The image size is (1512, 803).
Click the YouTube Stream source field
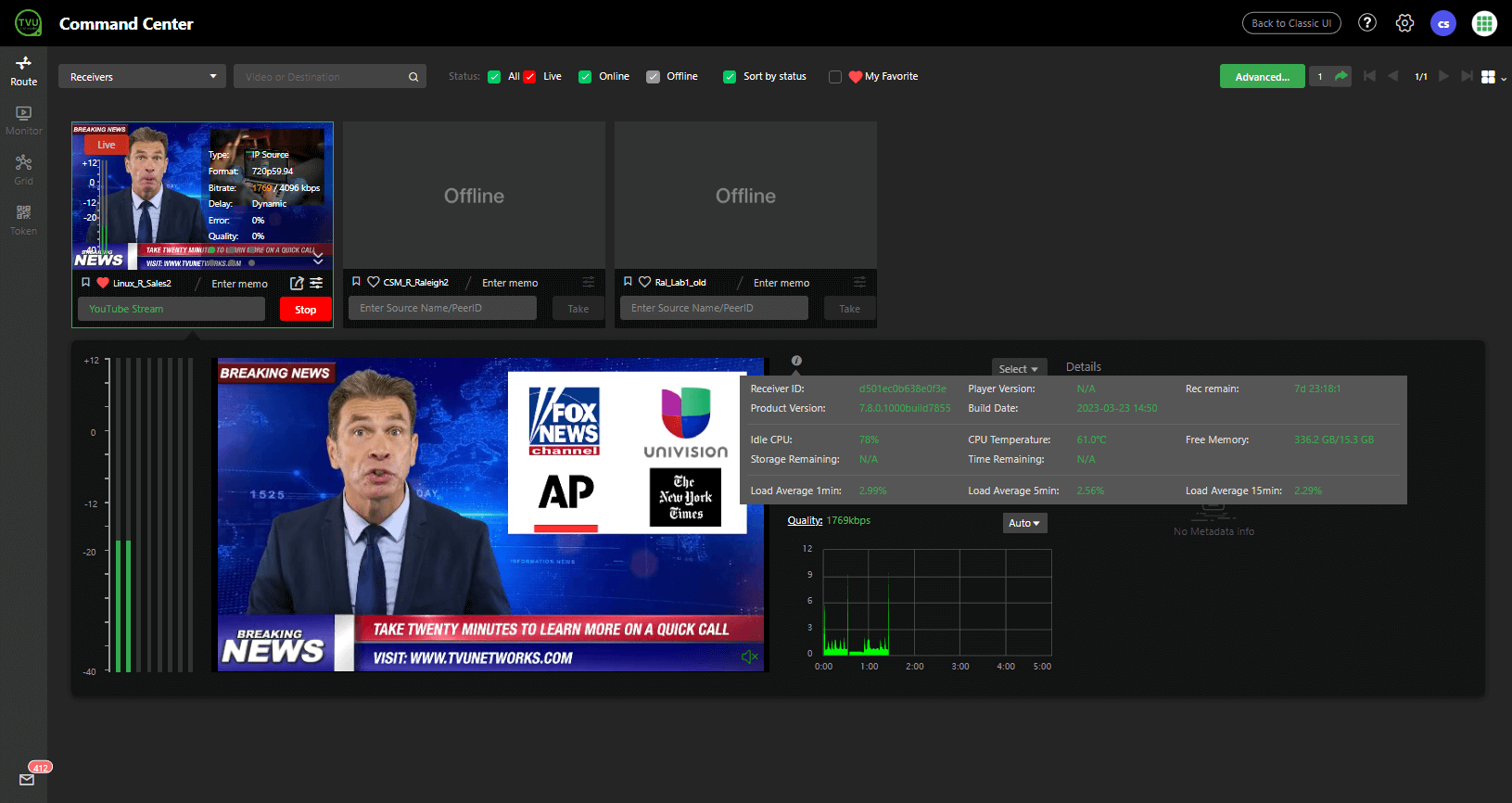(172, 309)
